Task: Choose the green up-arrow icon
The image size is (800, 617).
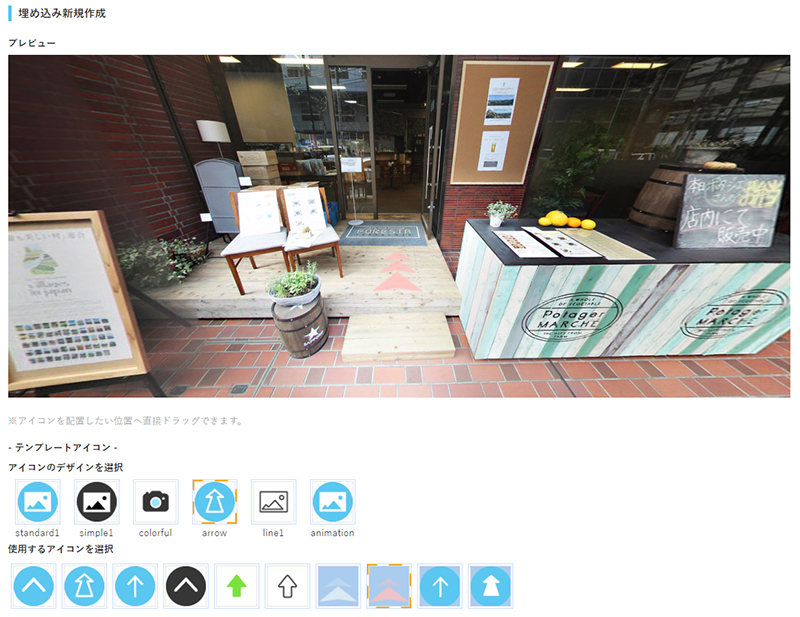Action: [237, 586]
